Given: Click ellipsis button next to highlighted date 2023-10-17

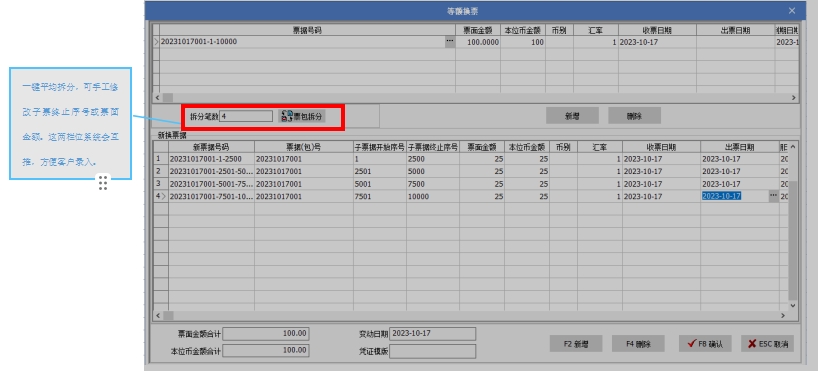Looking at the screenshot, I should (x=773, y=196).
